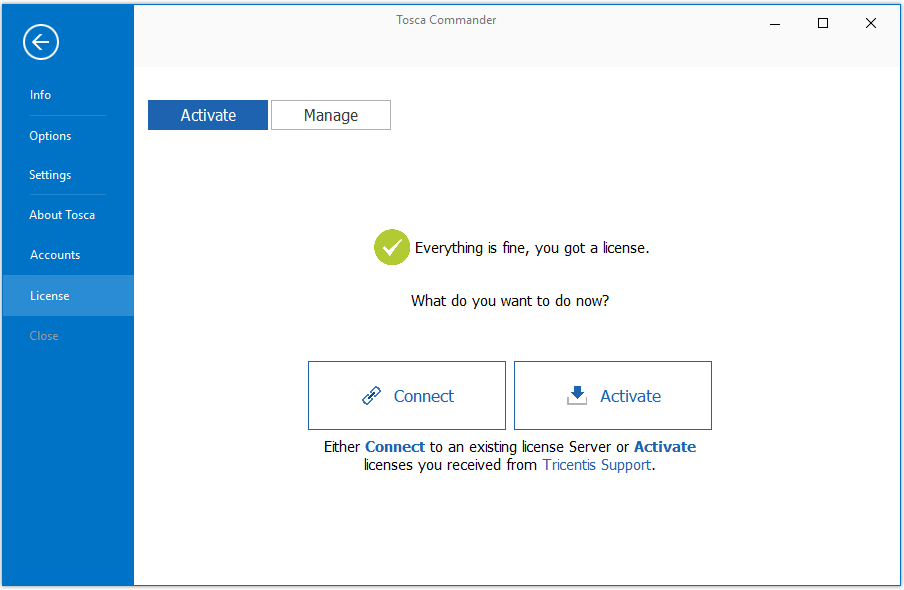Go back using the circled arrow icon
This screenshot has height=590, width=904.
pyautogui.click(x=41, y=42)
